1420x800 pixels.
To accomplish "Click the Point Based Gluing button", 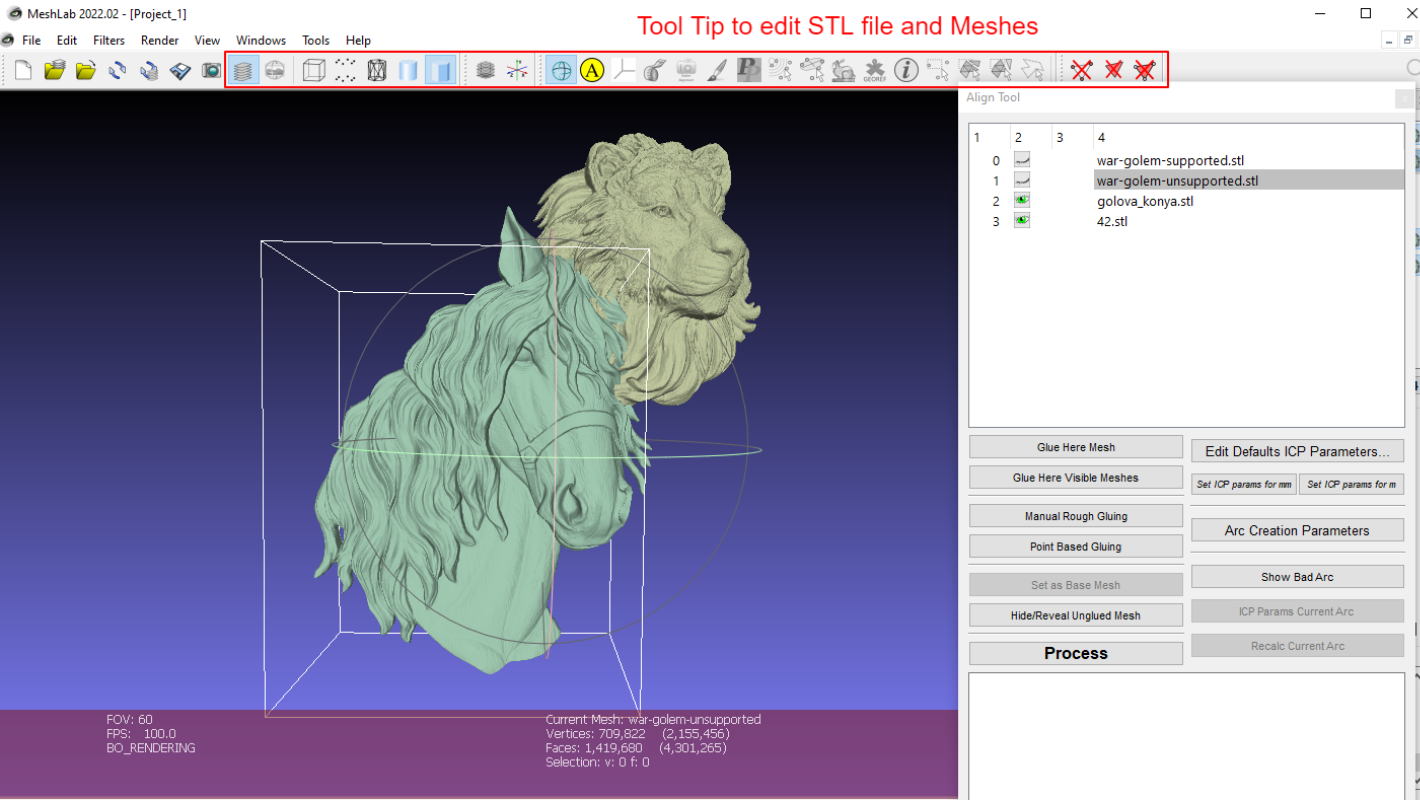I will coord(1076,546).
